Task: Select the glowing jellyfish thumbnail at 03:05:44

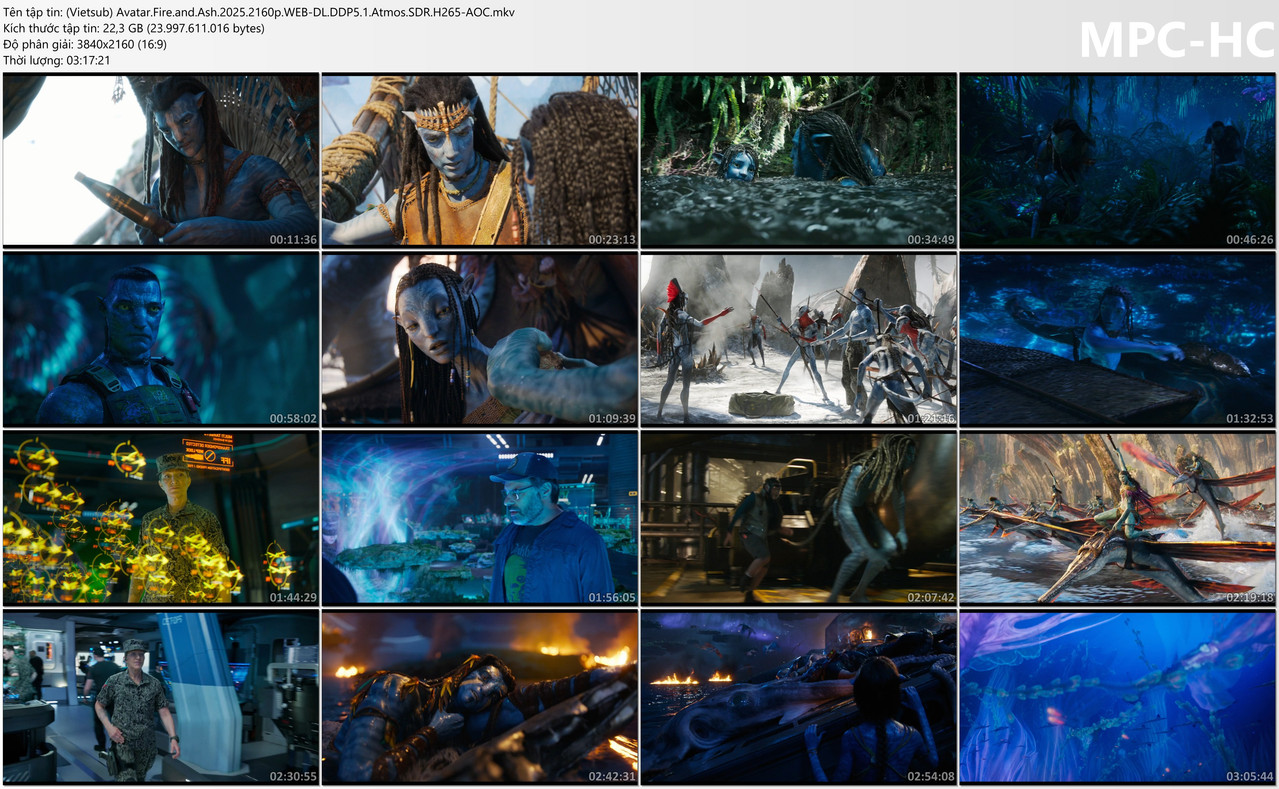Action: 1118,697
